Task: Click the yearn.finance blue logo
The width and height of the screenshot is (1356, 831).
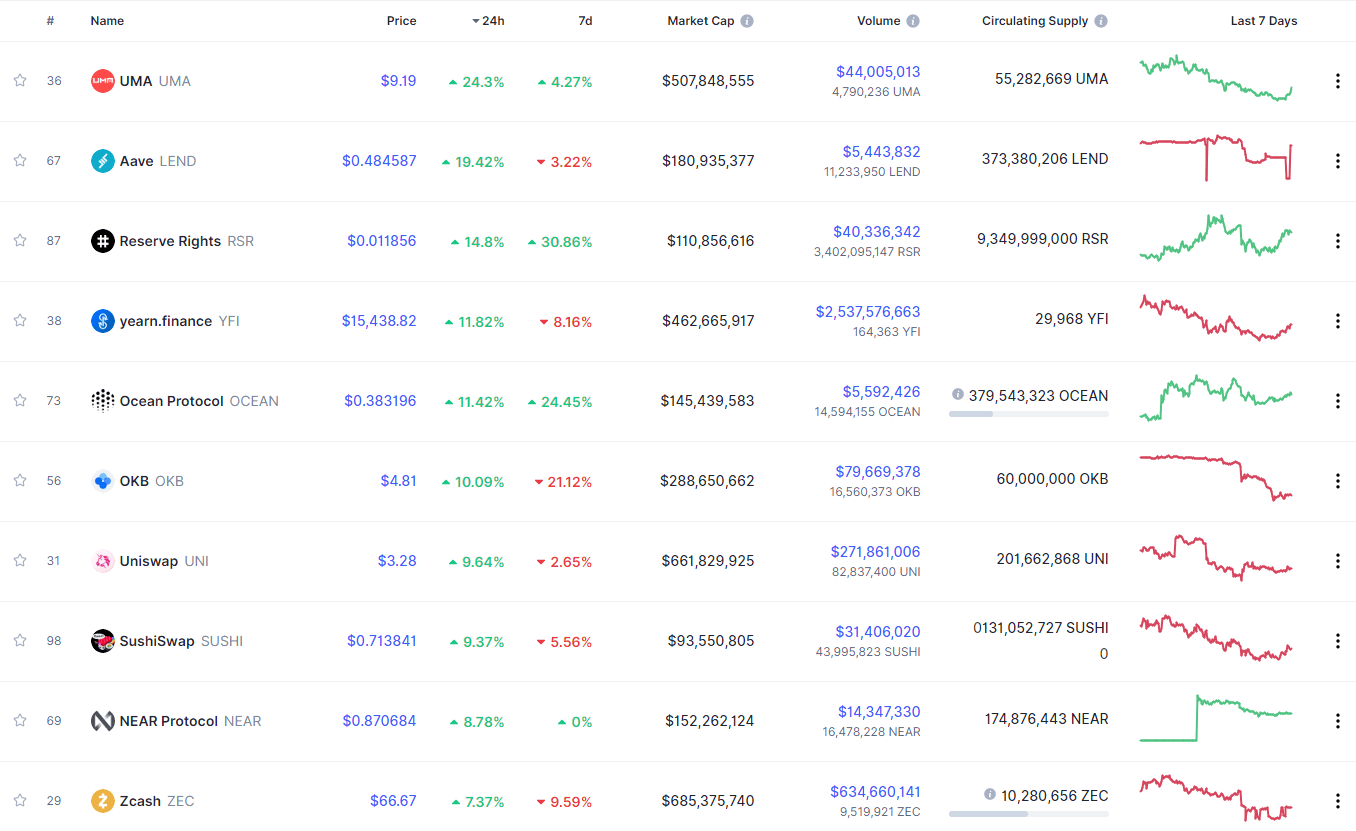Action: (x=102, y=321)
